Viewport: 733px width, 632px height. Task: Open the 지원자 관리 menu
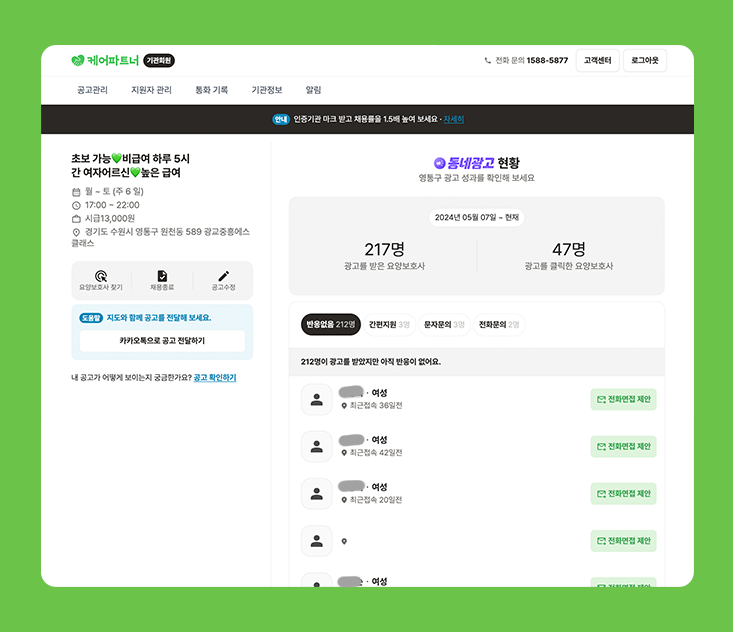point(151,90)
